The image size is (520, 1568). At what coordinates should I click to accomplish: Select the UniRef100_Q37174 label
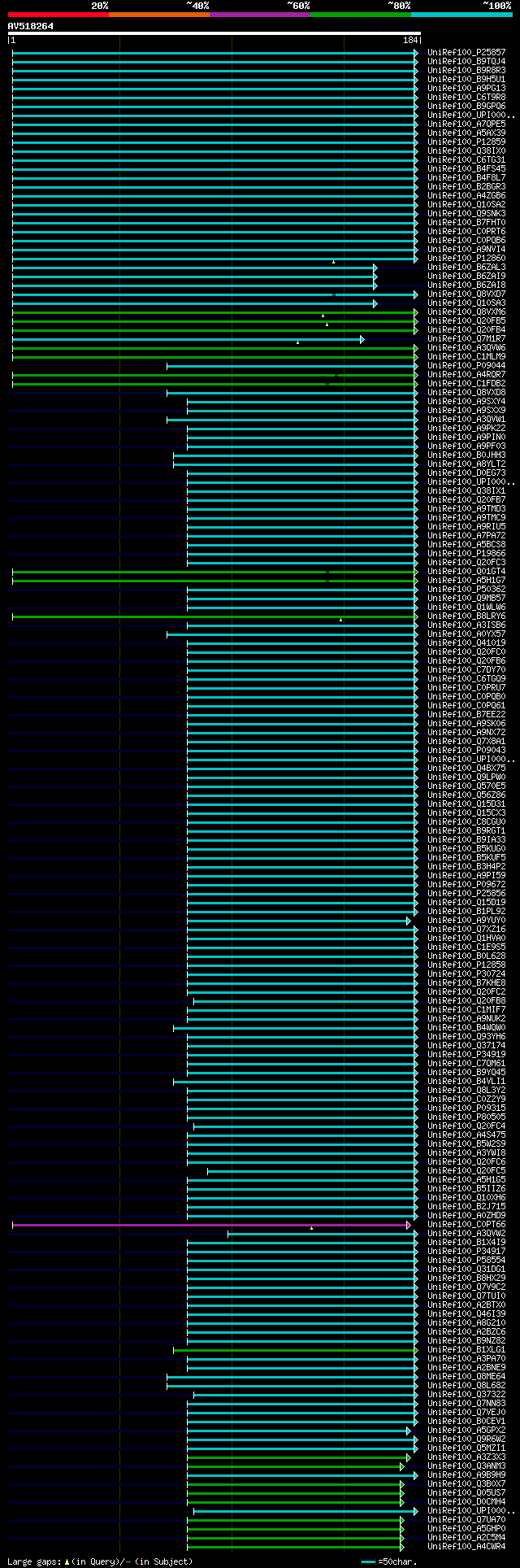pos(466,1046)
